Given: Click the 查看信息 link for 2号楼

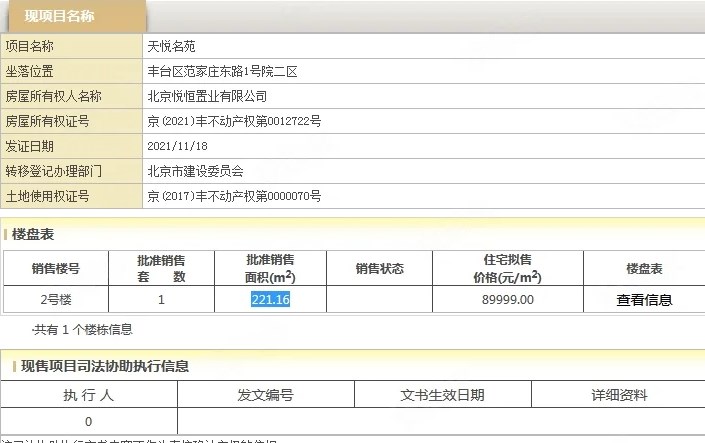Looking at the screenshot, I should click(644, 299).
